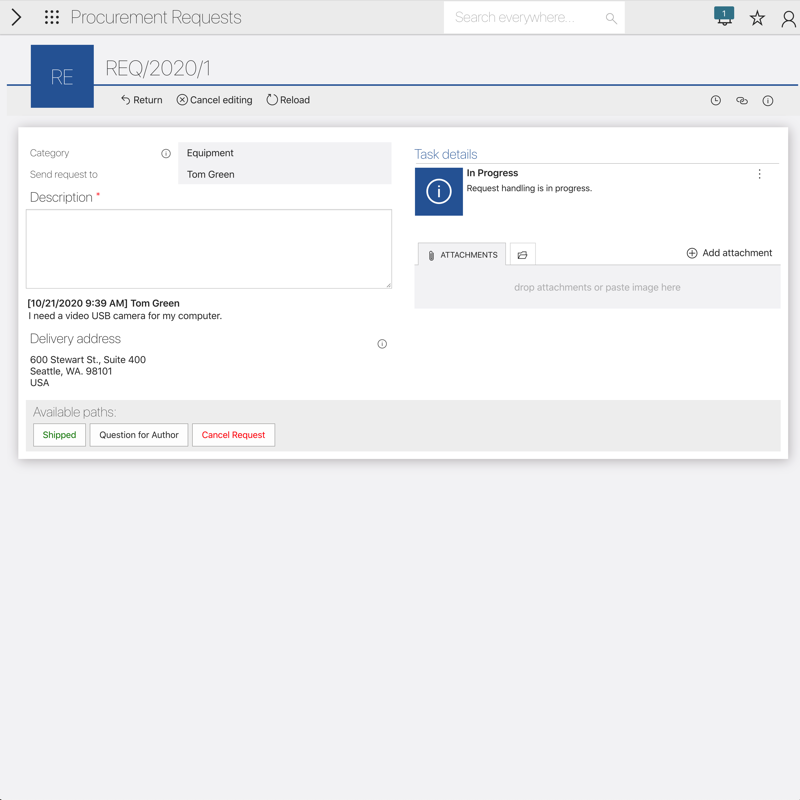Image resolution: width=800 pixels, height=800 pixels.
Task: Click the Question for Author button
Action: [139, 435]
